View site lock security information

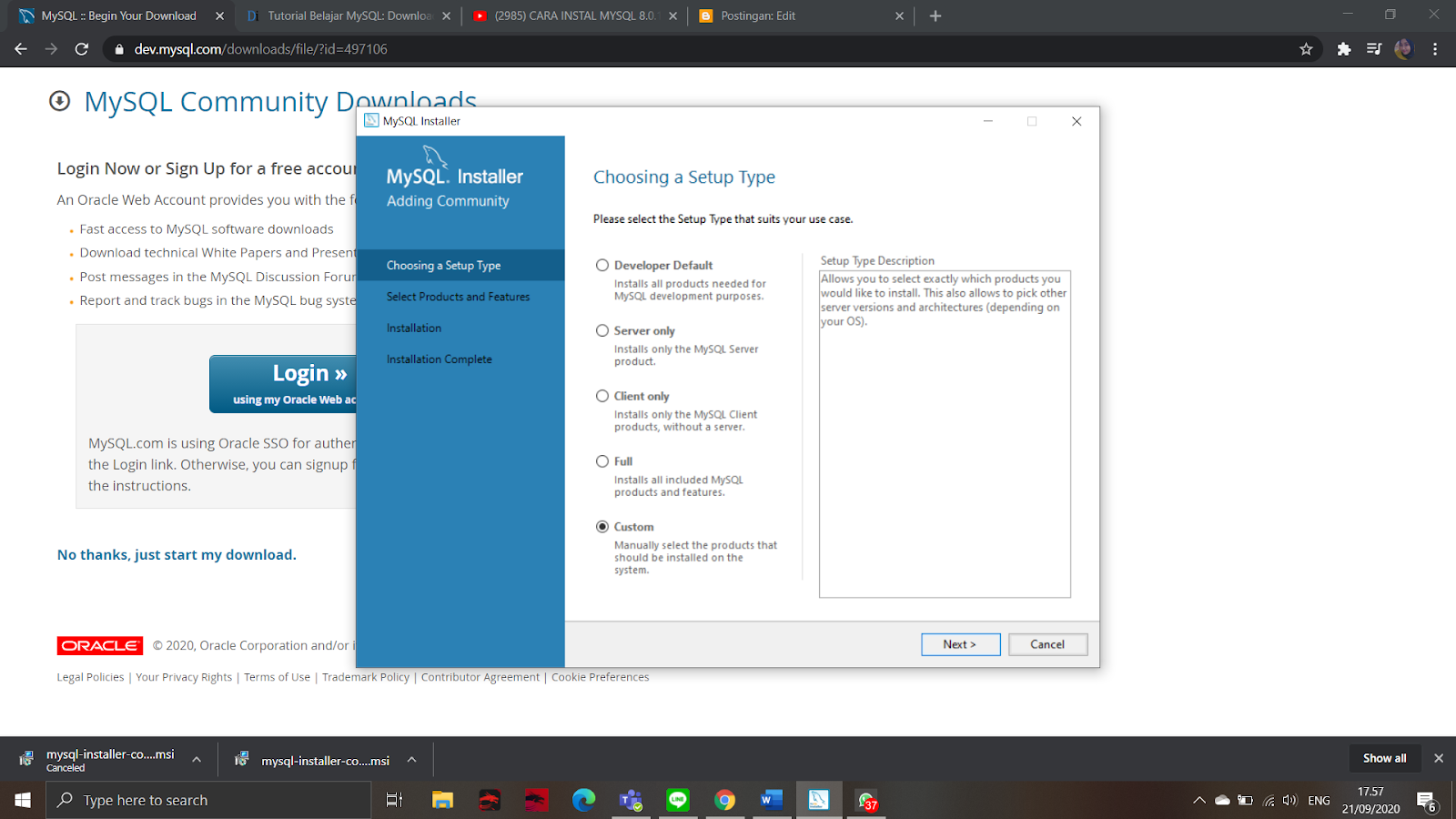coord(119,49)
